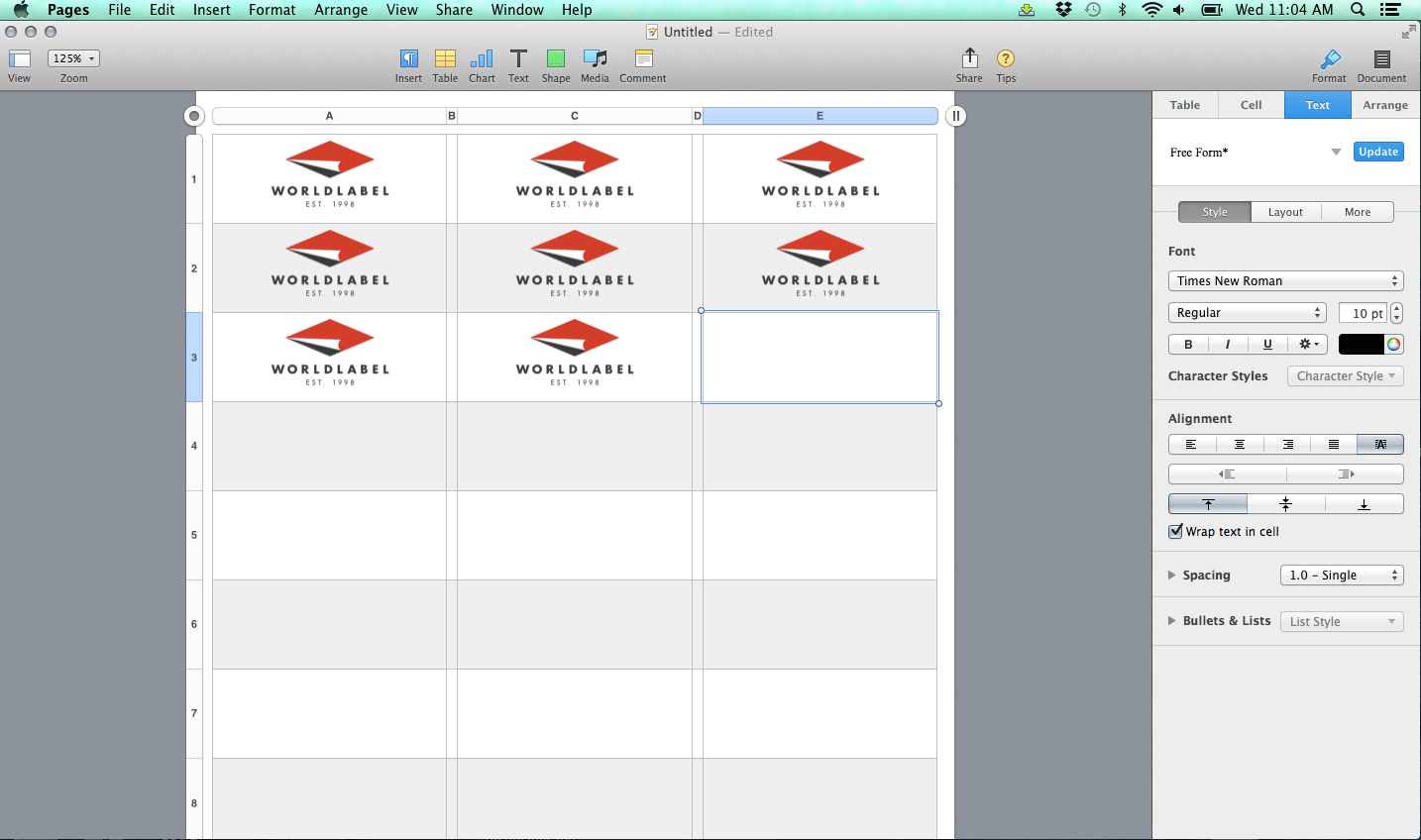
Task: Uncheck Wrap text in cell
Action: pyautogui.click(x=1176, y=531)
